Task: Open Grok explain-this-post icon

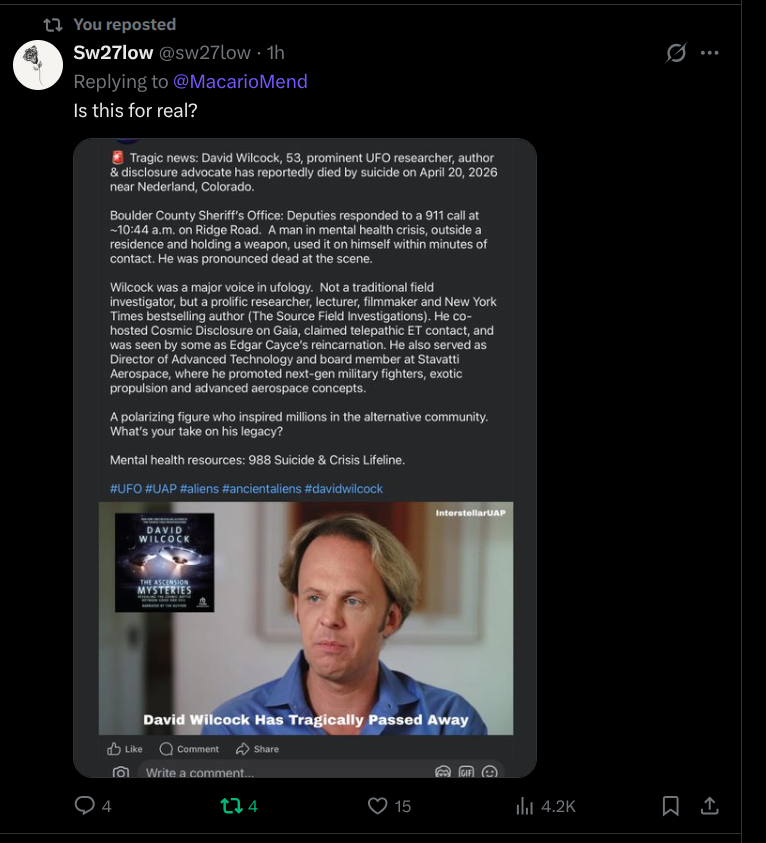Action: [x=676, y=53]
